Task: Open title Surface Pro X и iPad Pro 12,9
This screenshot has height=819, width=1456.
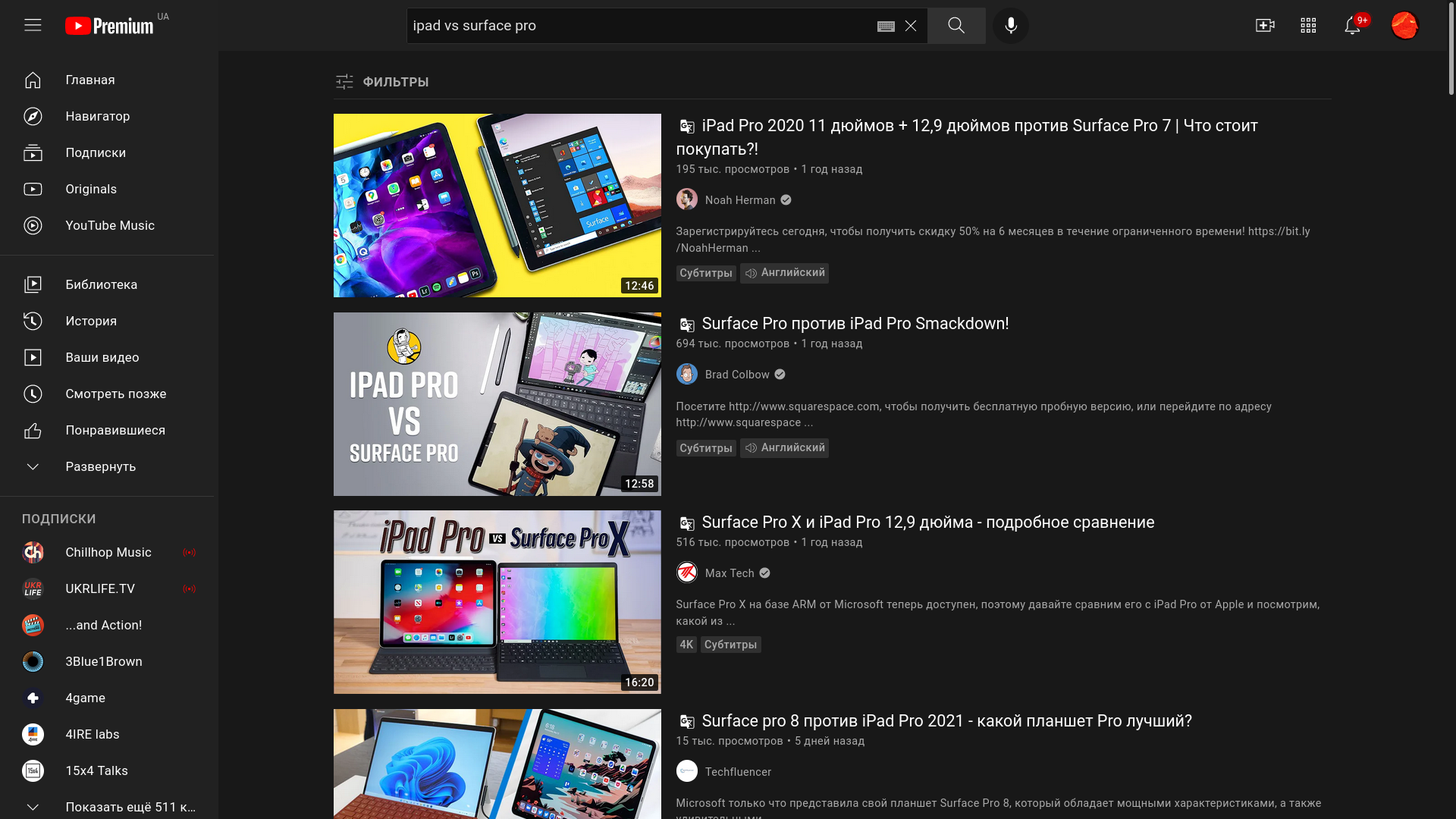Action: click(x=928, y=522)
